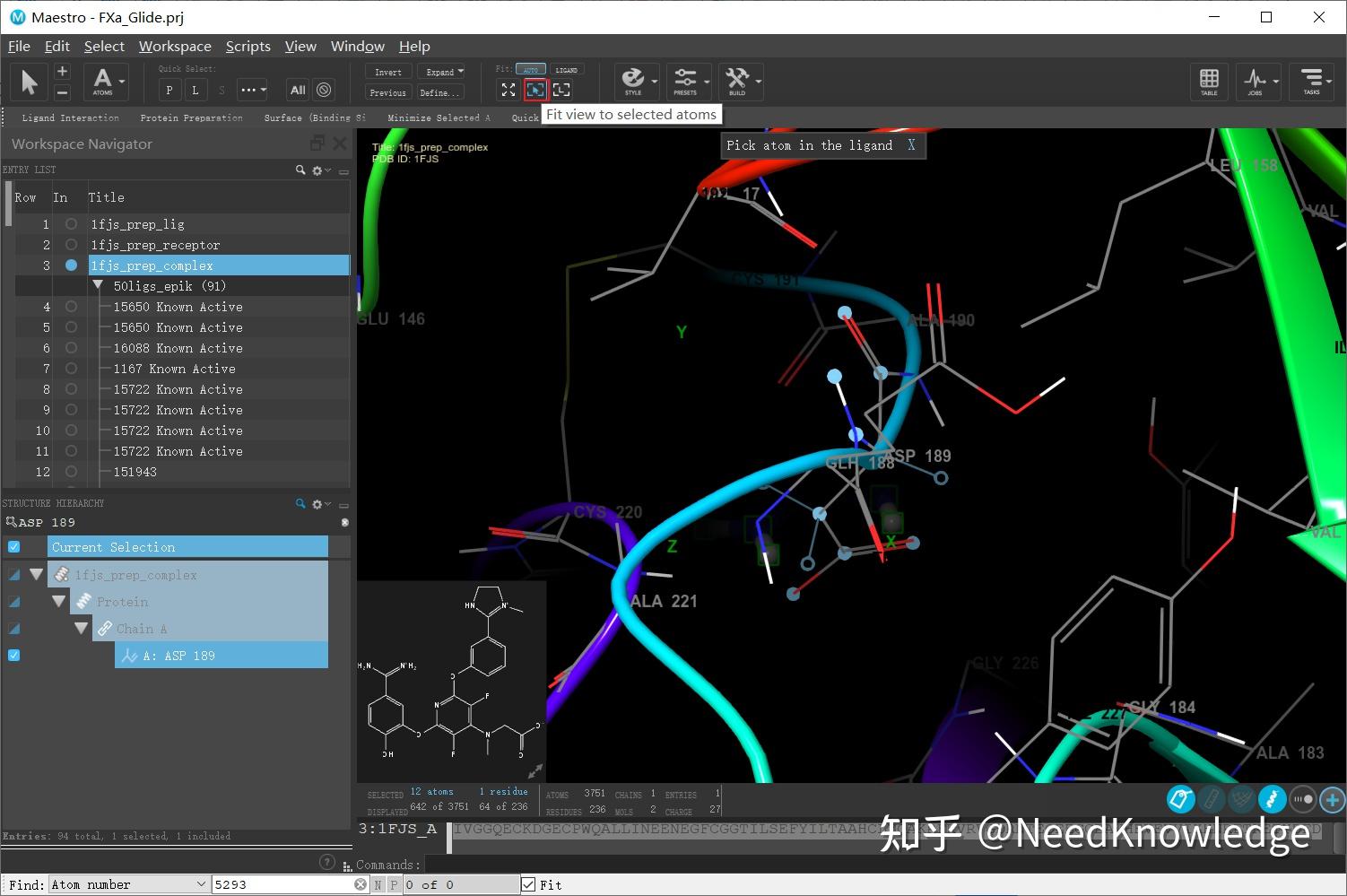Click the Invert selection button

pyautogui.click(x=387, y=71)
